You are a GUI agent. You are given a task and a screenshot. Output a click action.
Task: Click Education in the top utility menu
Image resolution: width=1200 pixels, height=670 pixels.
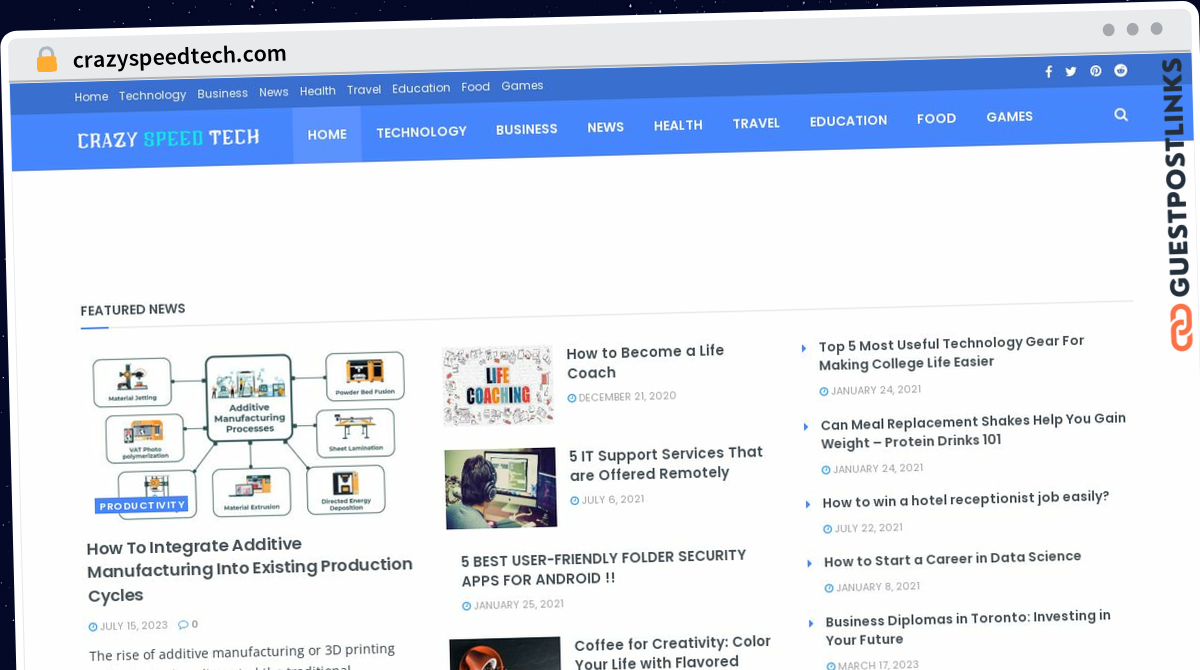coord(421,88)
